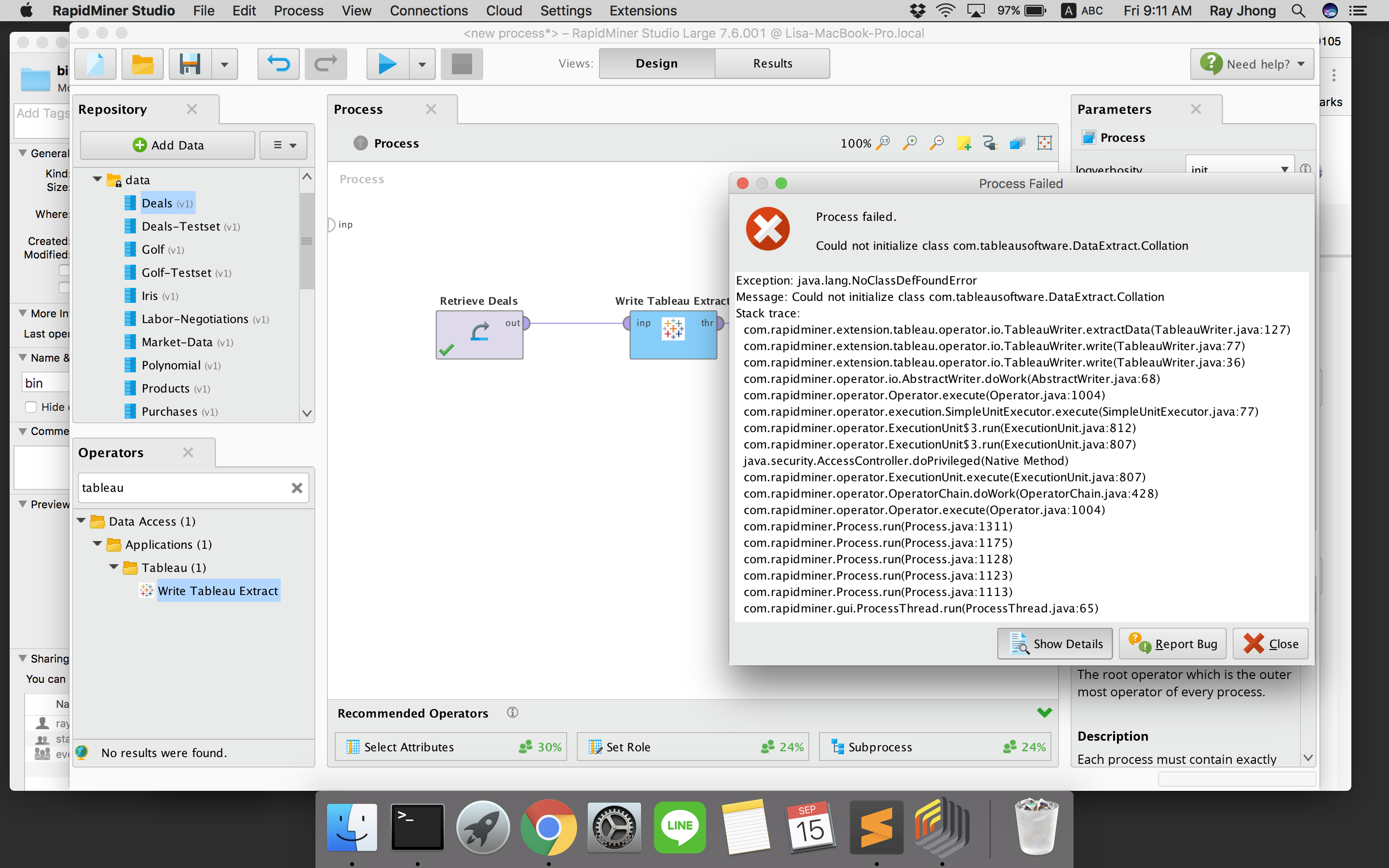Zoom out of the process canvas

click(x=937, y=142)
